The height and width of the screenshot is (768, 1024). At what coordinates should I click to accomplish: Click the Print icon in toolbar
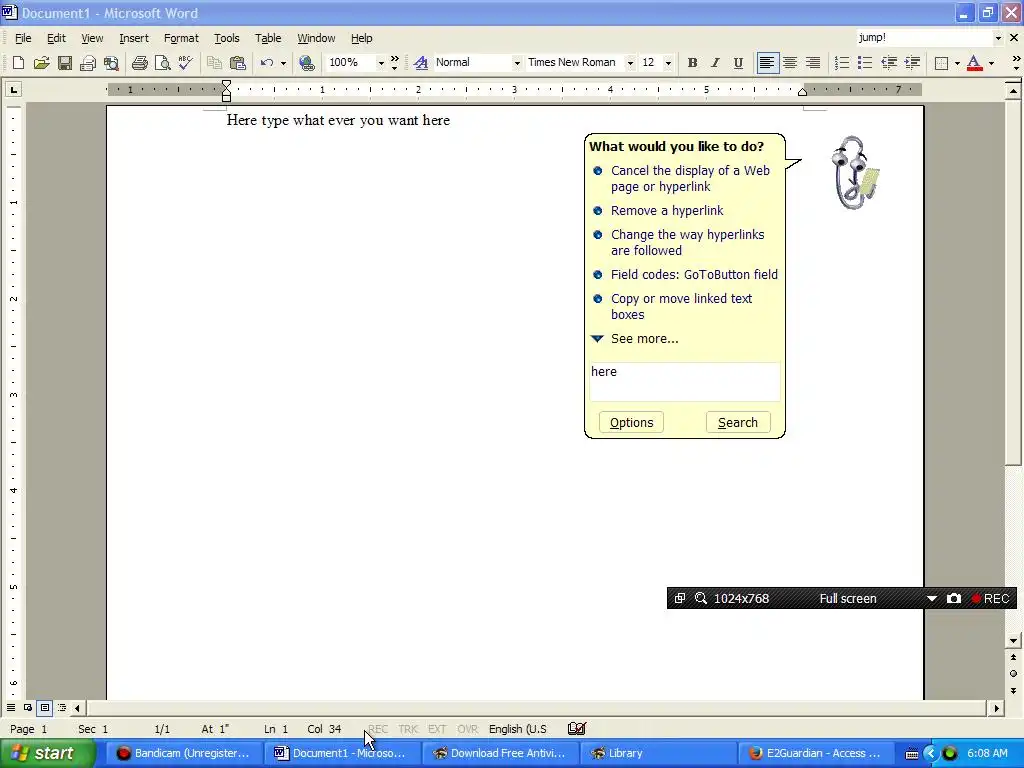[139, 63]
